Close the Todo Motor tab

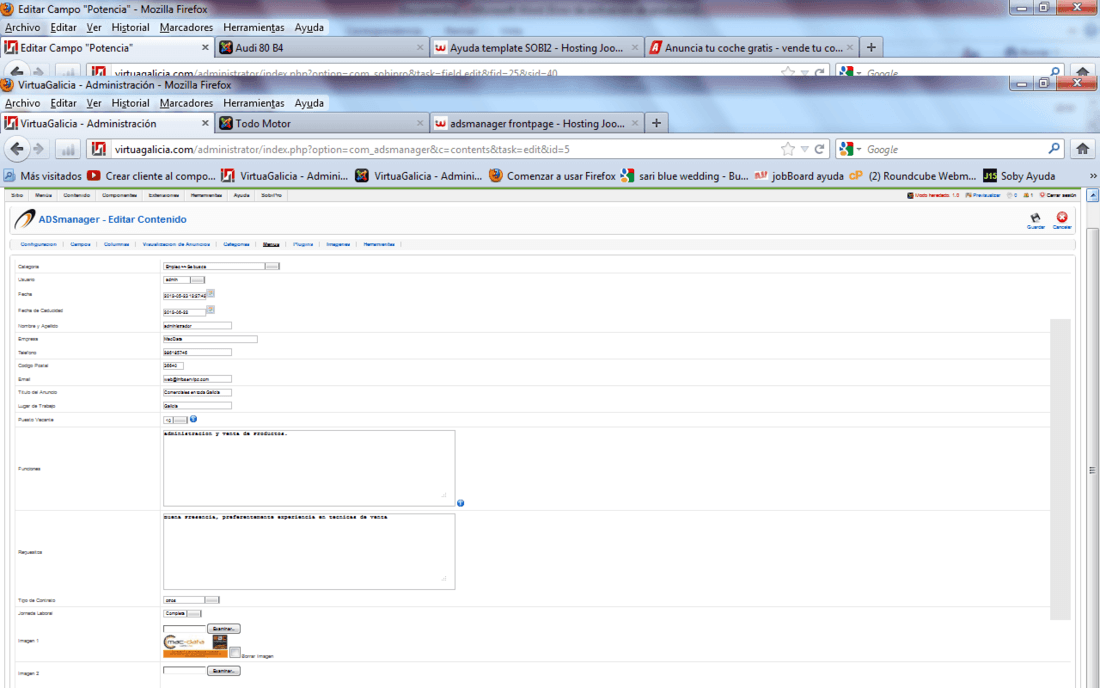tap(420, 123)
